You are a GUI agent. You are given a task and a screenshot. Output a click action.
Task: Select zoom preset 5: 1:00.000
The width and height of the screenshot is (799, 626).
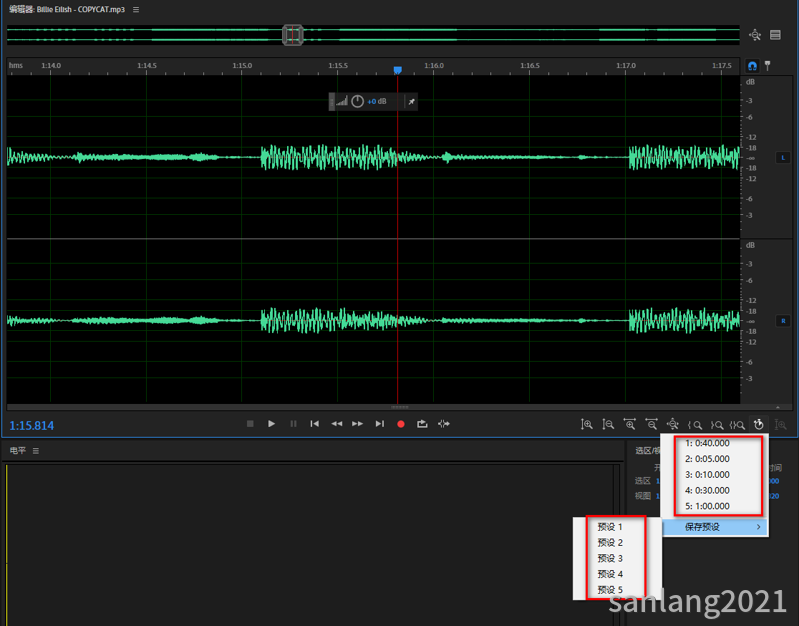[707, 506]
